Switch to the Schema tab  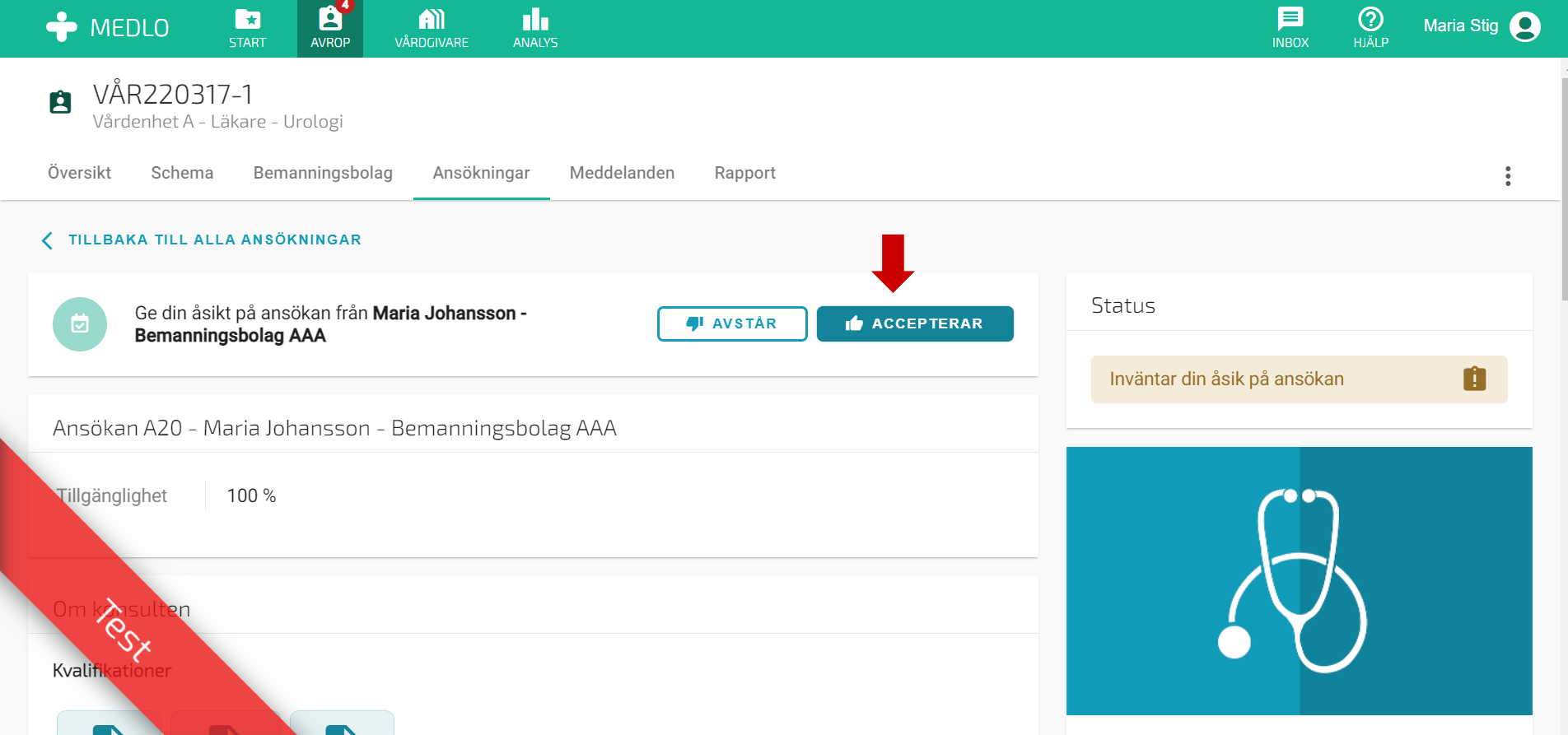tap(182, 173)
